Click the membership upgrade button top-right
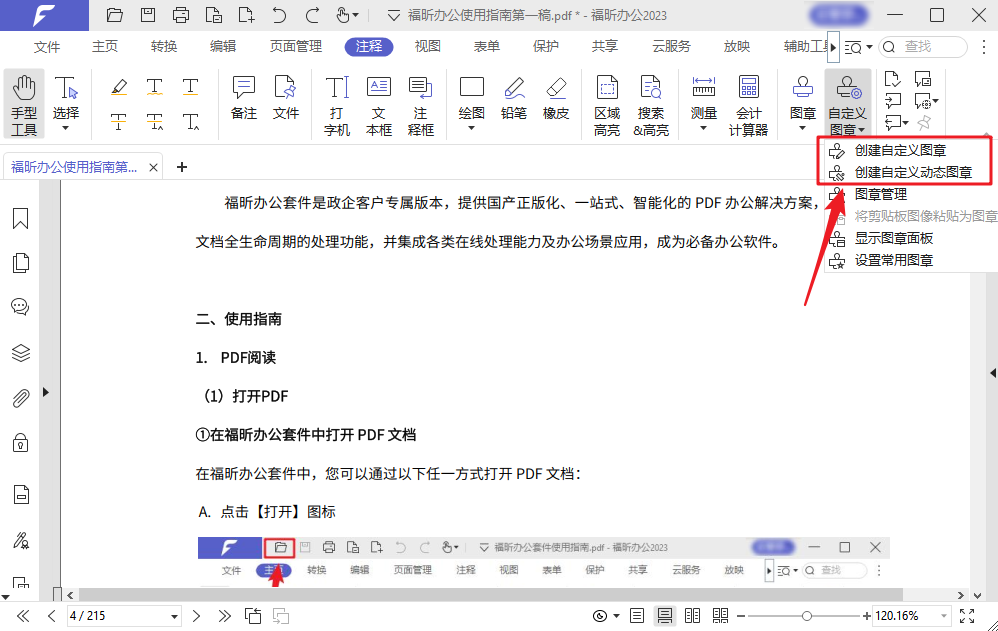 pyautogui.click(x=838, y=15)
